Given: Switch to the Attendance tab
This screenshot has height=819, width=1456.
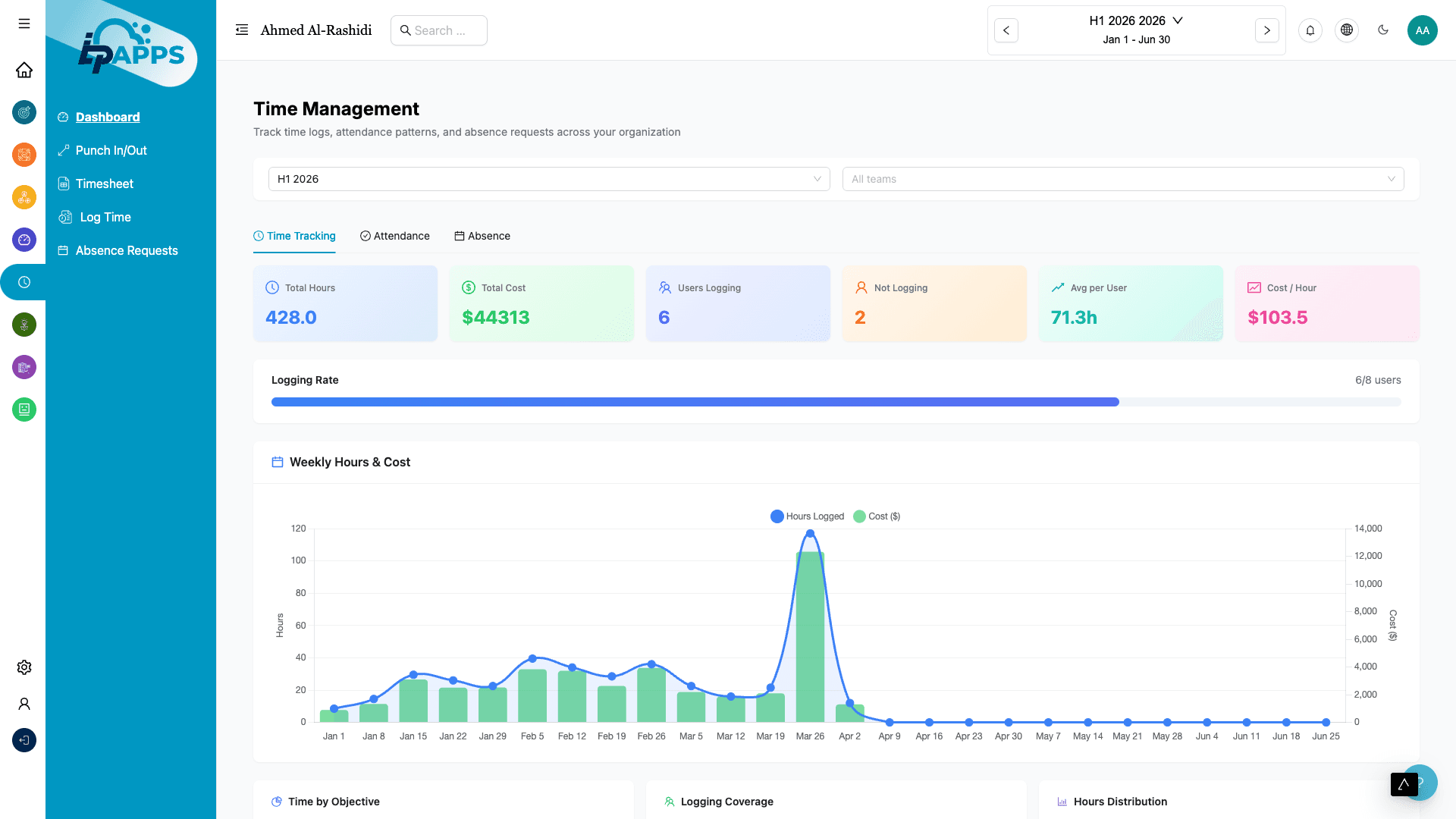Looking at the screenshot, I should tap(394, 236).
